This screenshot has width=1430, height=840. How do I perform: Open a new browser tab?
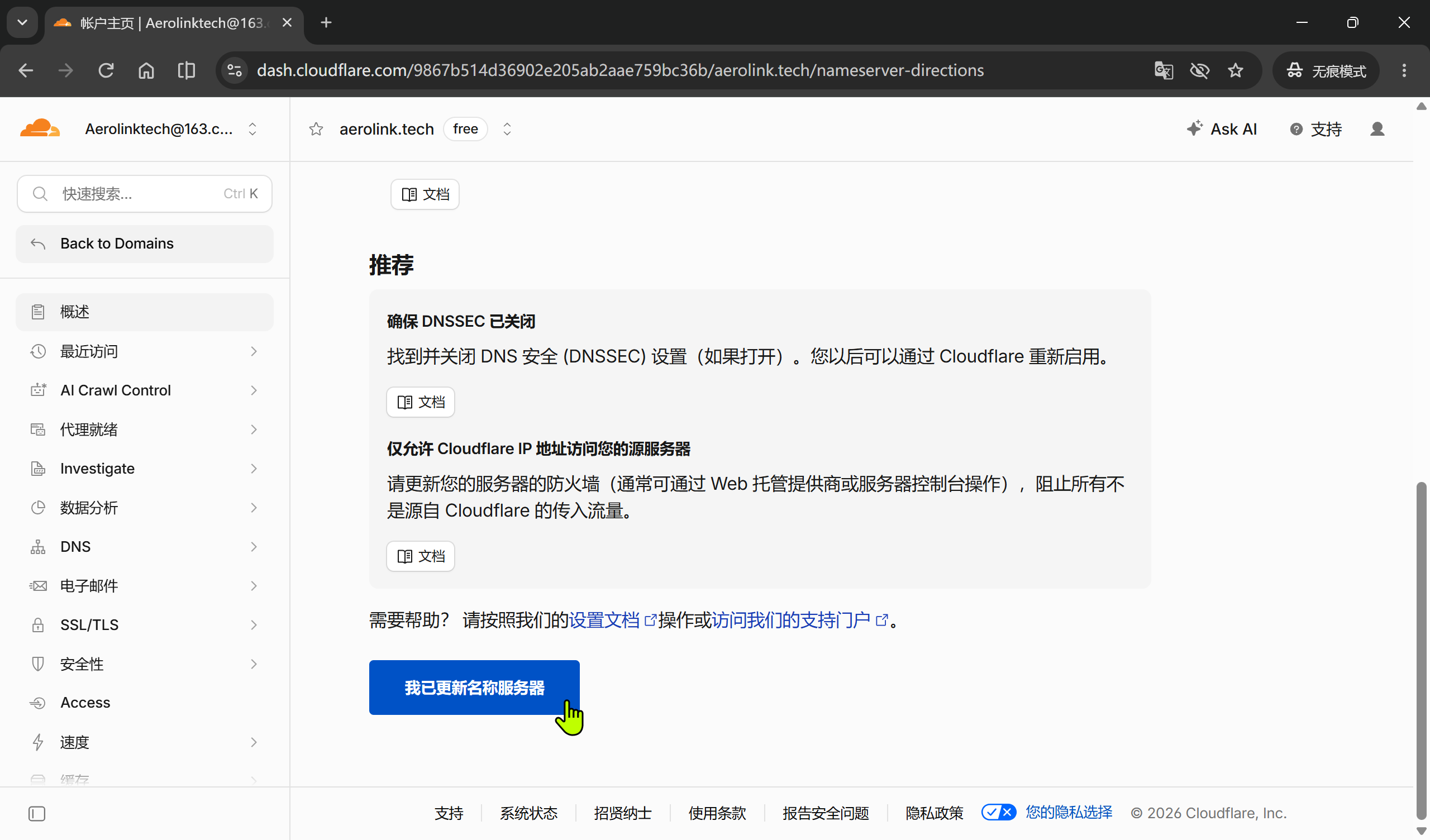point(326,23)
